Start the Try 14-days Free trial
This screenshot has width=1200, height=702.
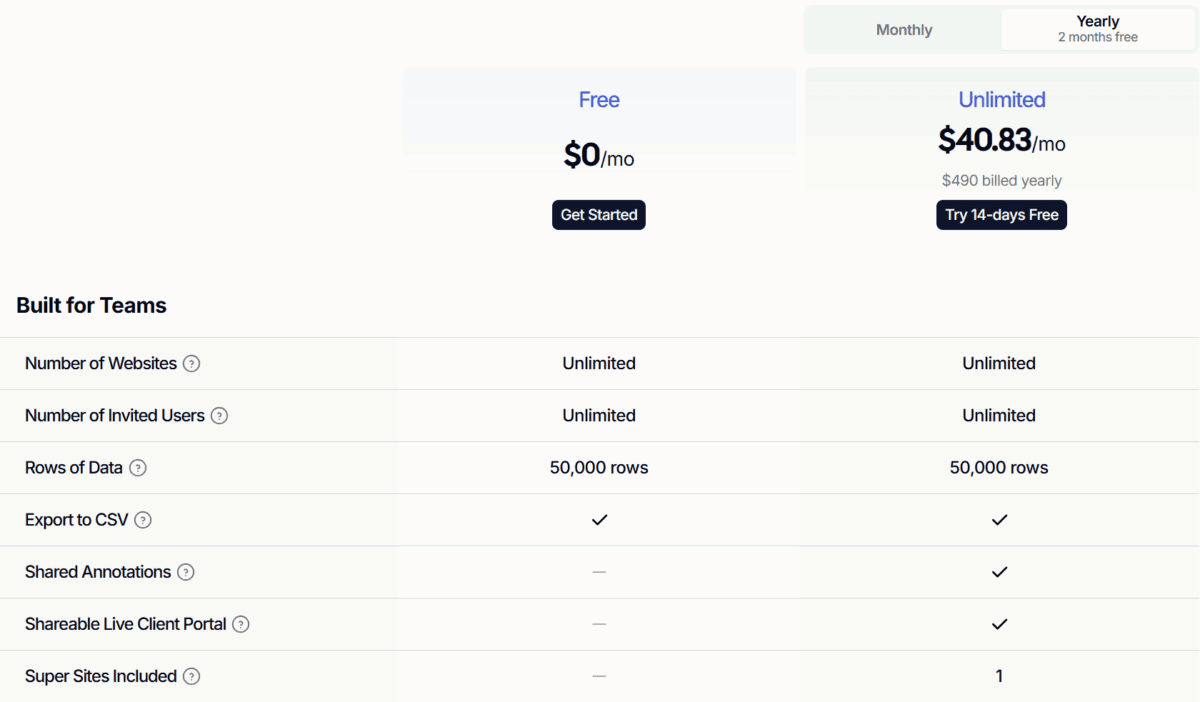pyautogui.click(x=1001, y=215)
